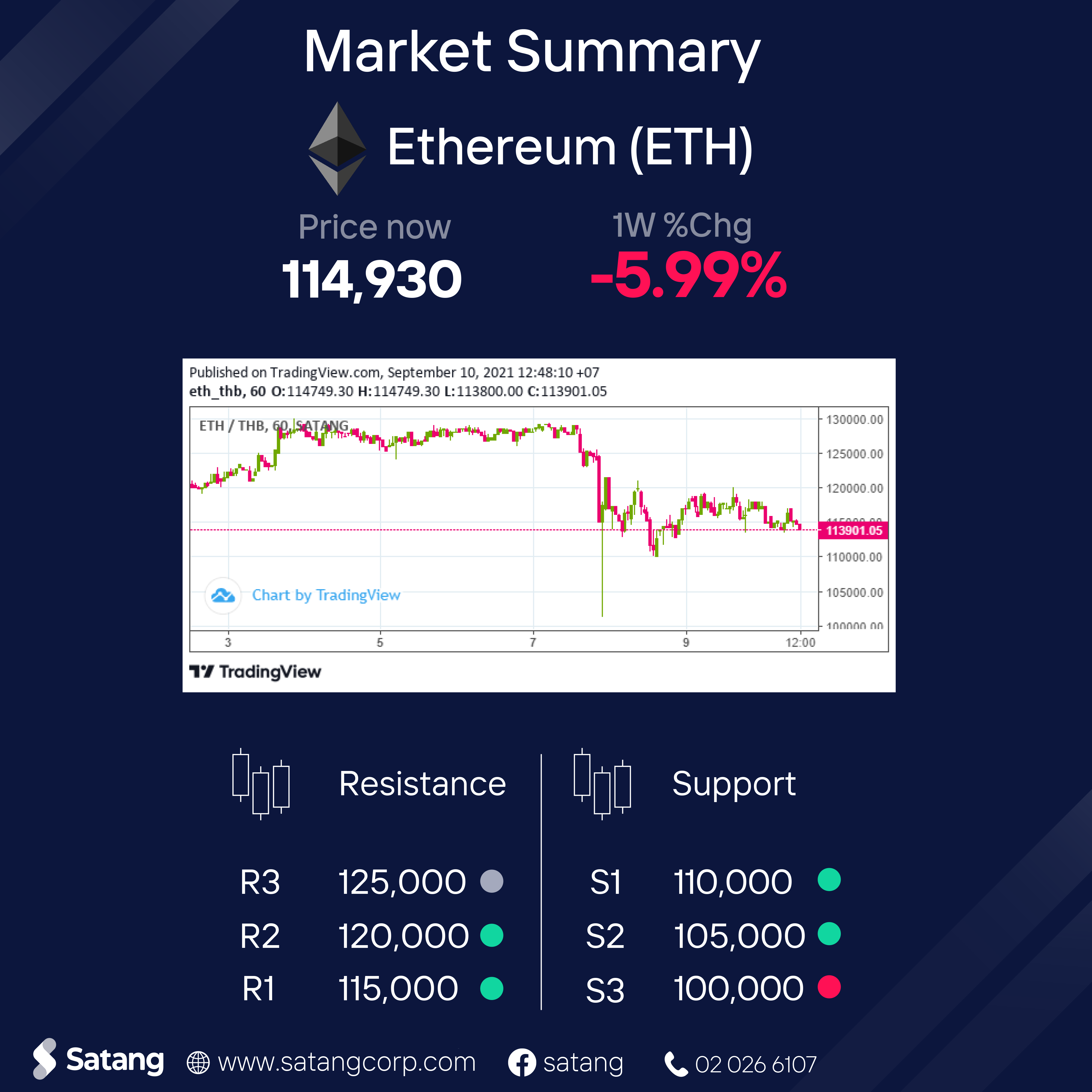Click the Chart by TradingView link
Screen dimensions: 1092x1092
click(326, 595)
